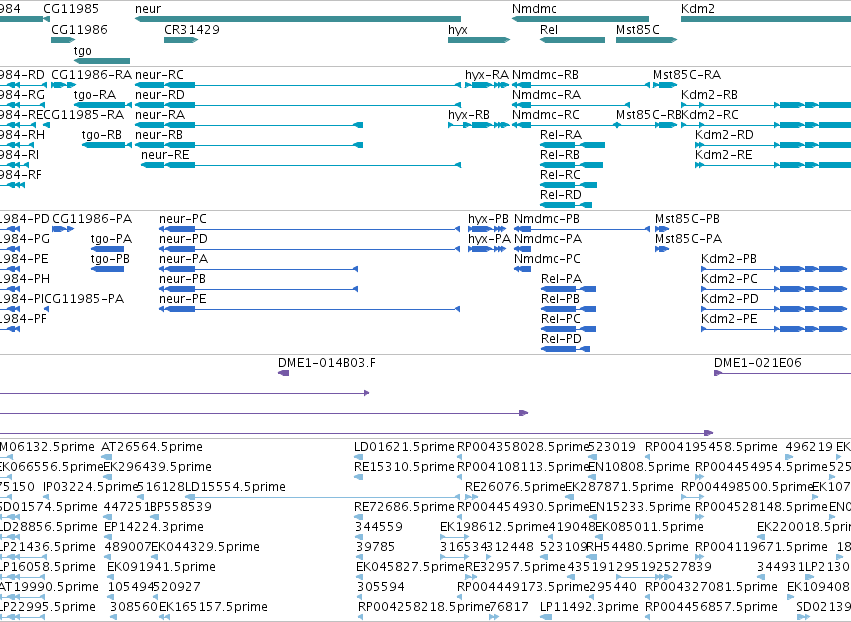Select transcript CG11985-RA
The image size is (851, 622).
coord(84,115)
